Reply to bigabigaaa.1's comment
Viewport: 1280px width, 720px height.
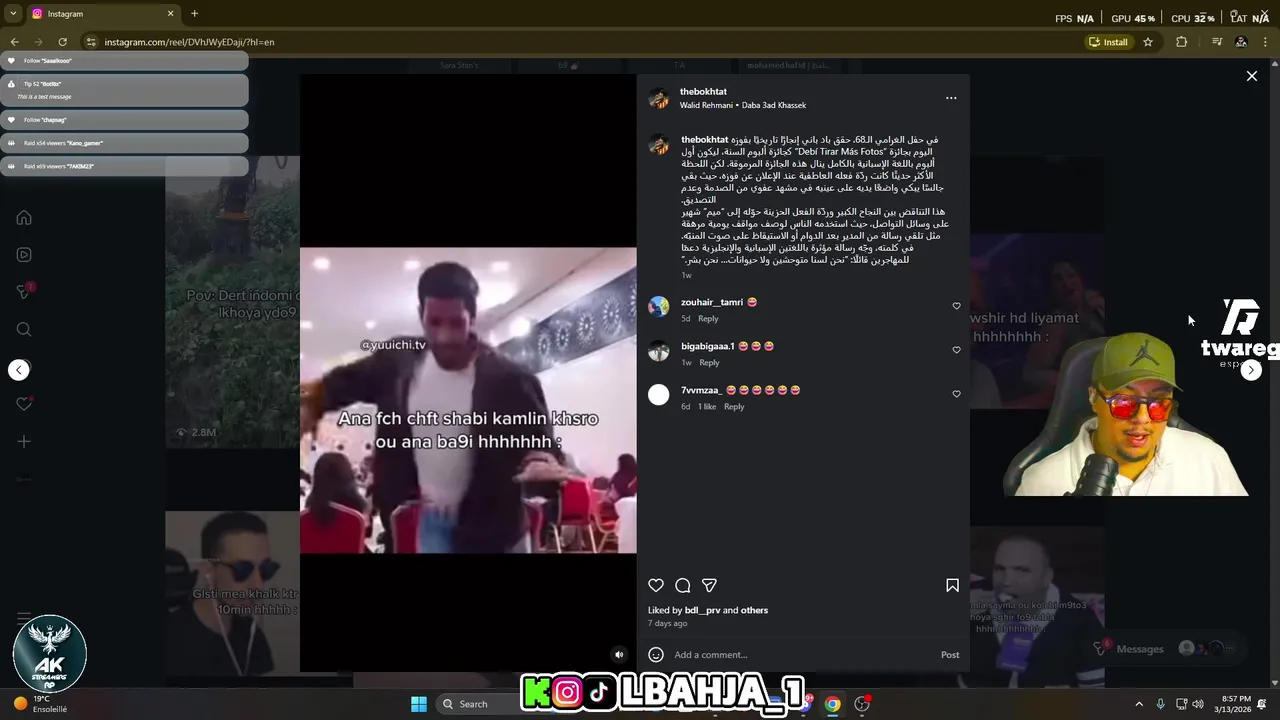(709, 363)
